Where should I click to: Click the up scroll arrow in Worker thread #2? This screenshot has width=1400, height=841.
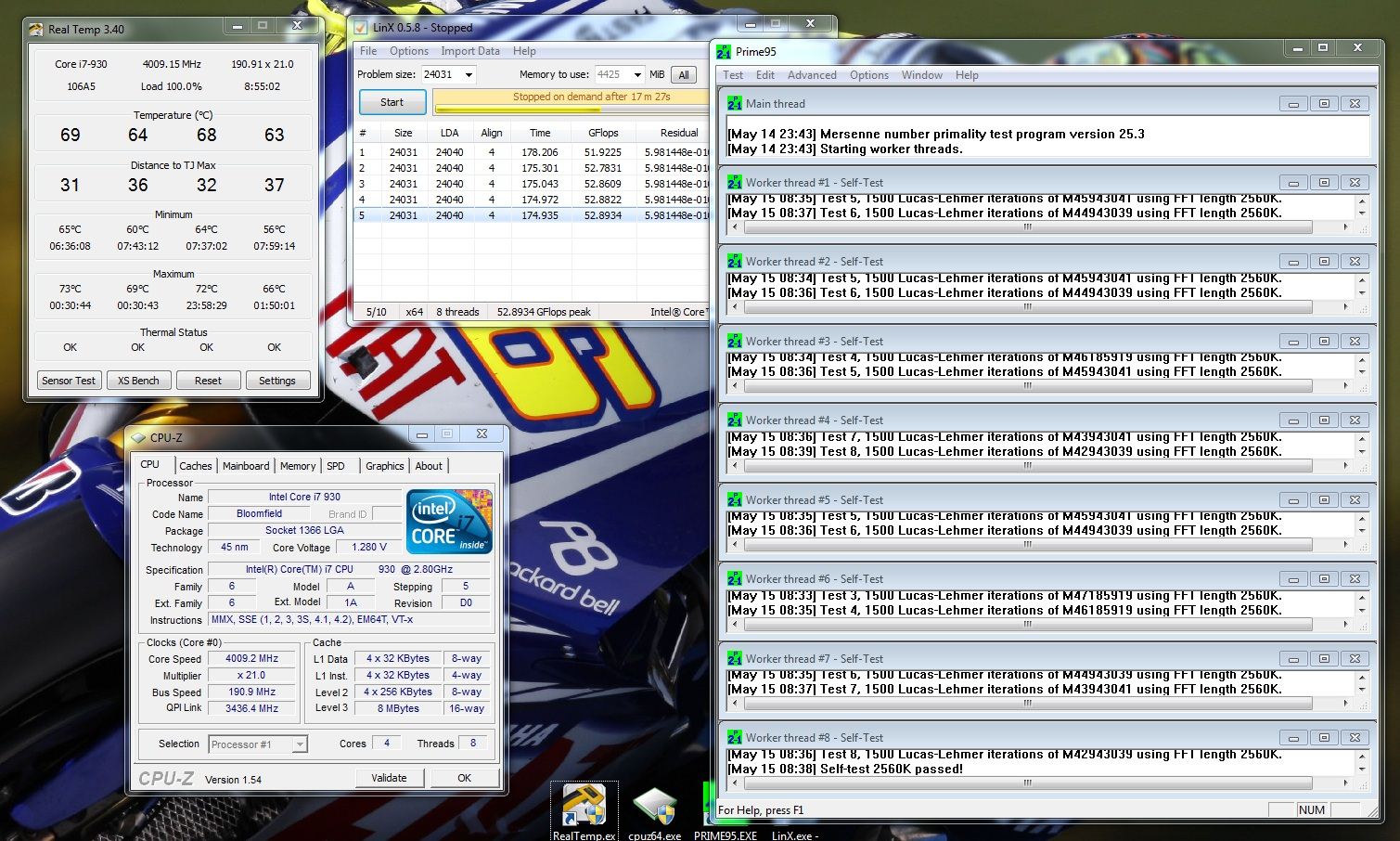1361,279
